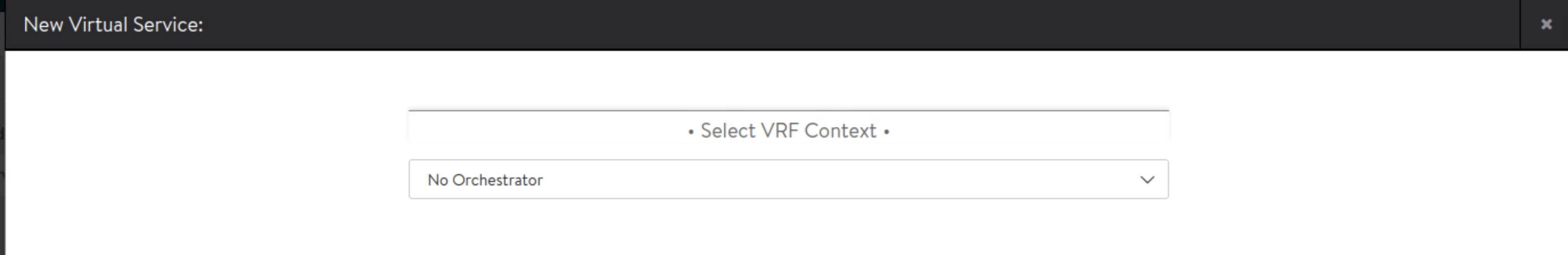The width and height of the screenshot is (1568, 255).
Task: Close the New Virtual Service dialog
Action: click(x=1545, y=24)
